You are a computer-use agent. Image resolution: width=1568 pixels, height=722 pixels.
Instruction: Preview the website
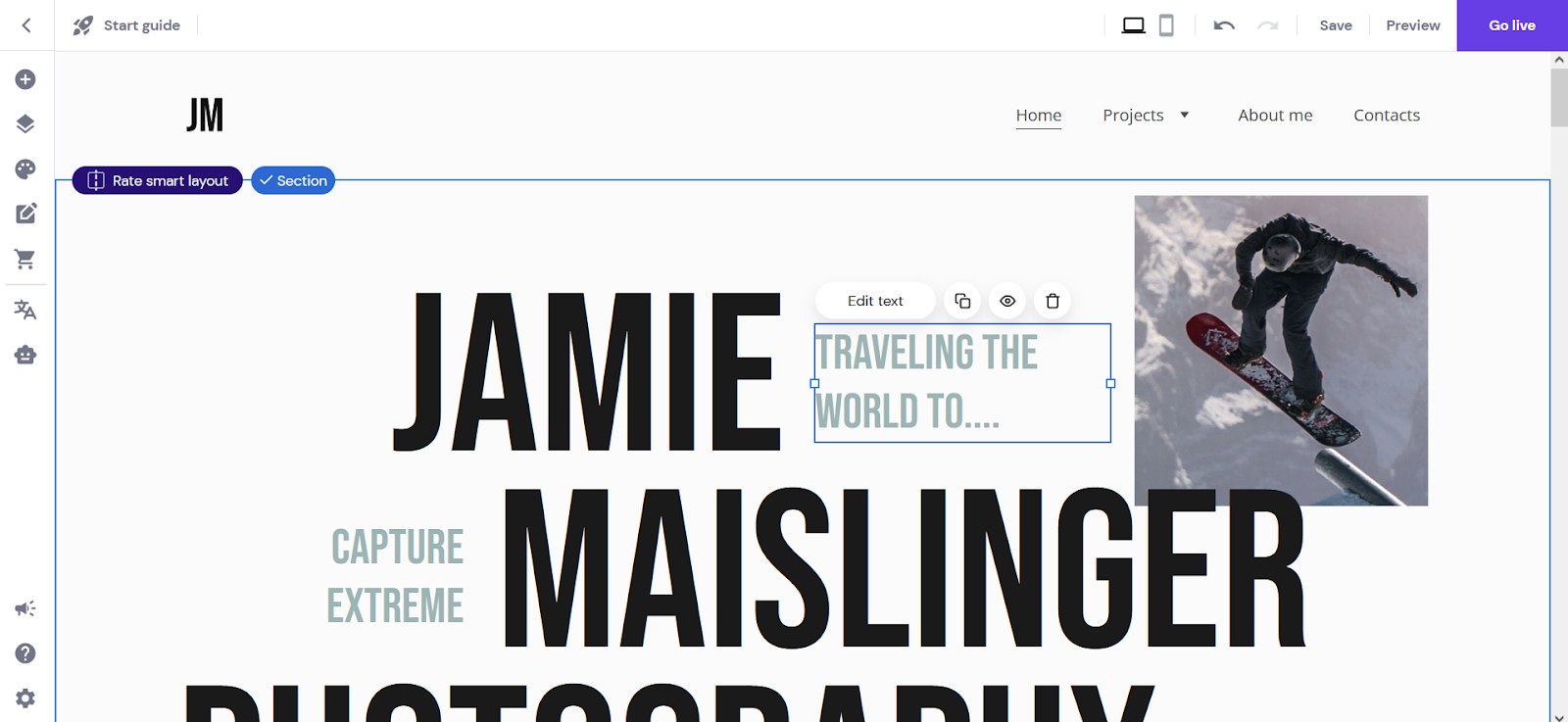[x=1413, y=25]
